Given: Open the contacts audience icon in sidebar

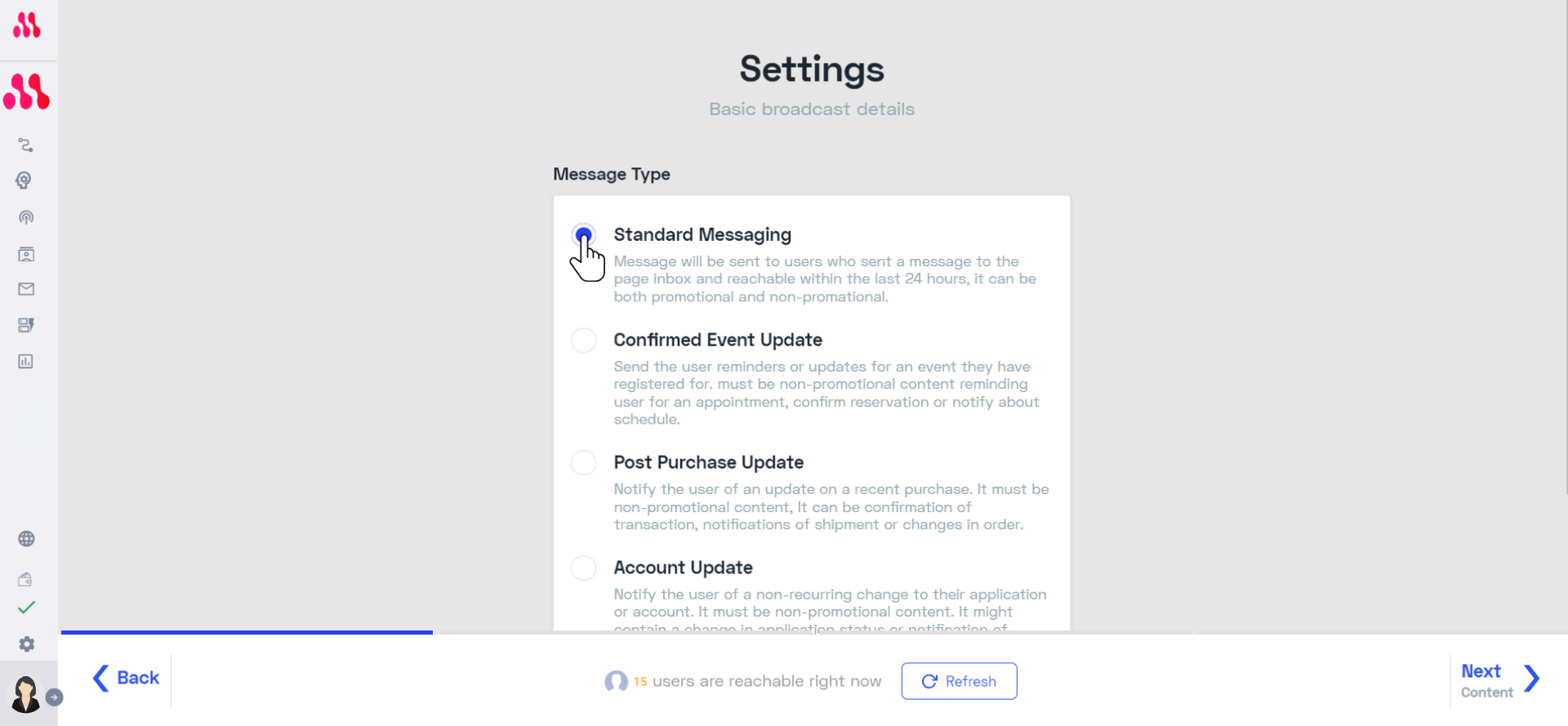Looking at the screenshot, I should [x=26, y=254].
